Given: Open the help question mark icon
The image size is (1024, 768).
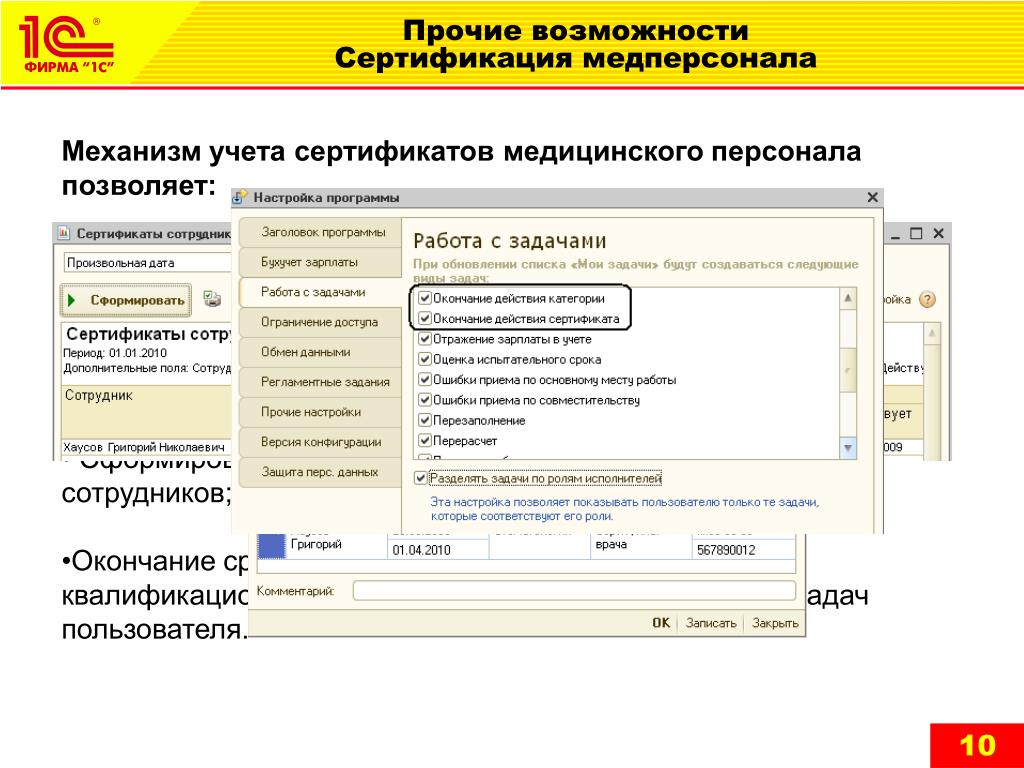Looking at the screenshot, I should 927,300.
